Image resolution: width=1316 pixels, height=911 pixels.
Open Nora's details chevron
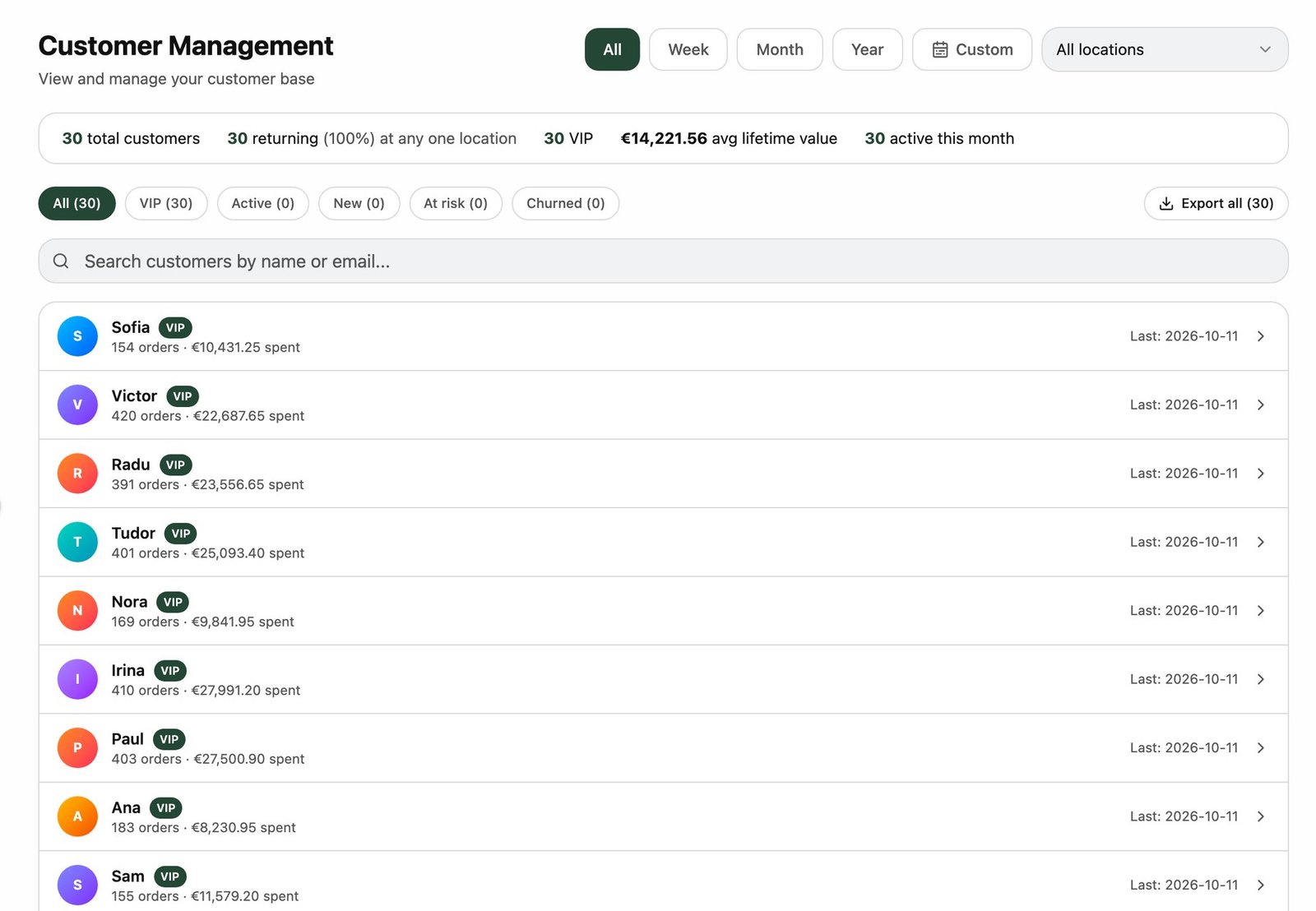tap(1261, 611)
